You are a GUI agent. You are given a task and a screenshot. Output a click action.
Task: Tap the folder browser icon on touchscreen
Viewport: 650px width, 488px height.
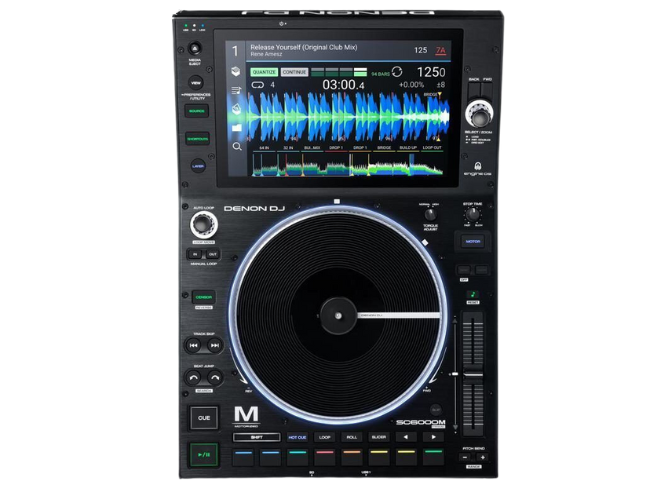click(237, 128)
